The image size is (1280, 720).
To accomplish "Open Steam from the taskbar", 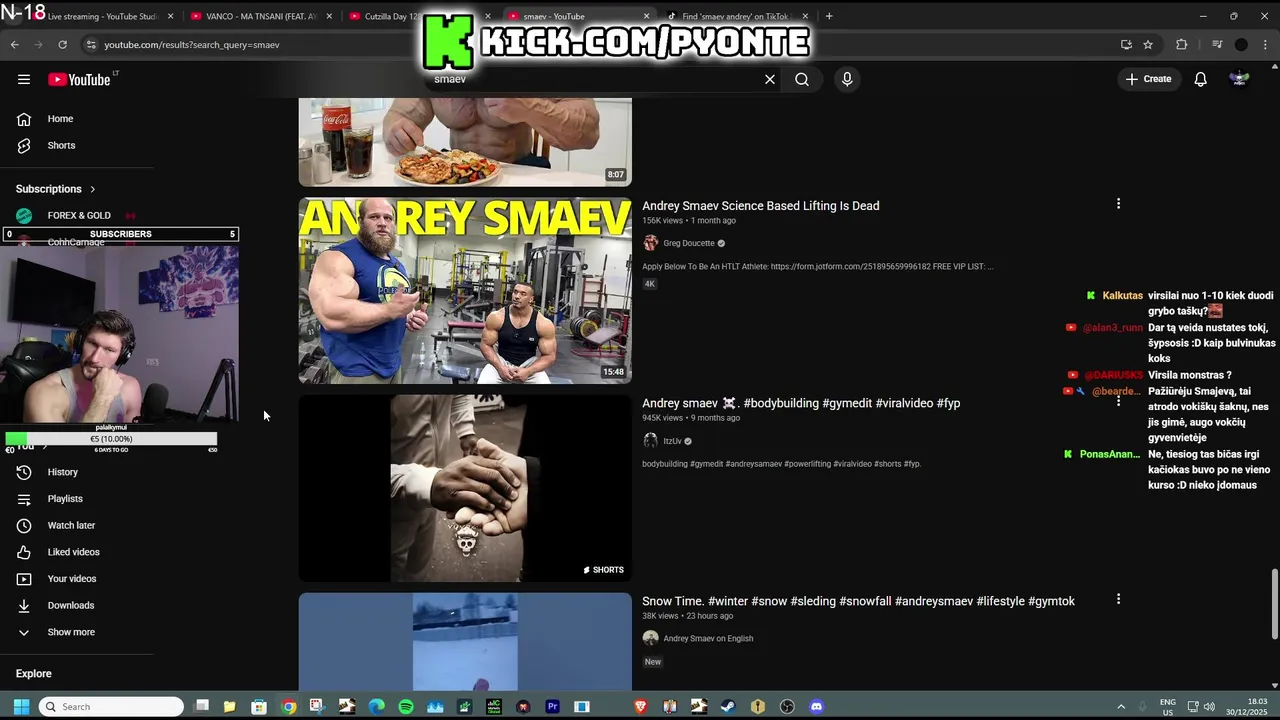I will pos(728,706).
